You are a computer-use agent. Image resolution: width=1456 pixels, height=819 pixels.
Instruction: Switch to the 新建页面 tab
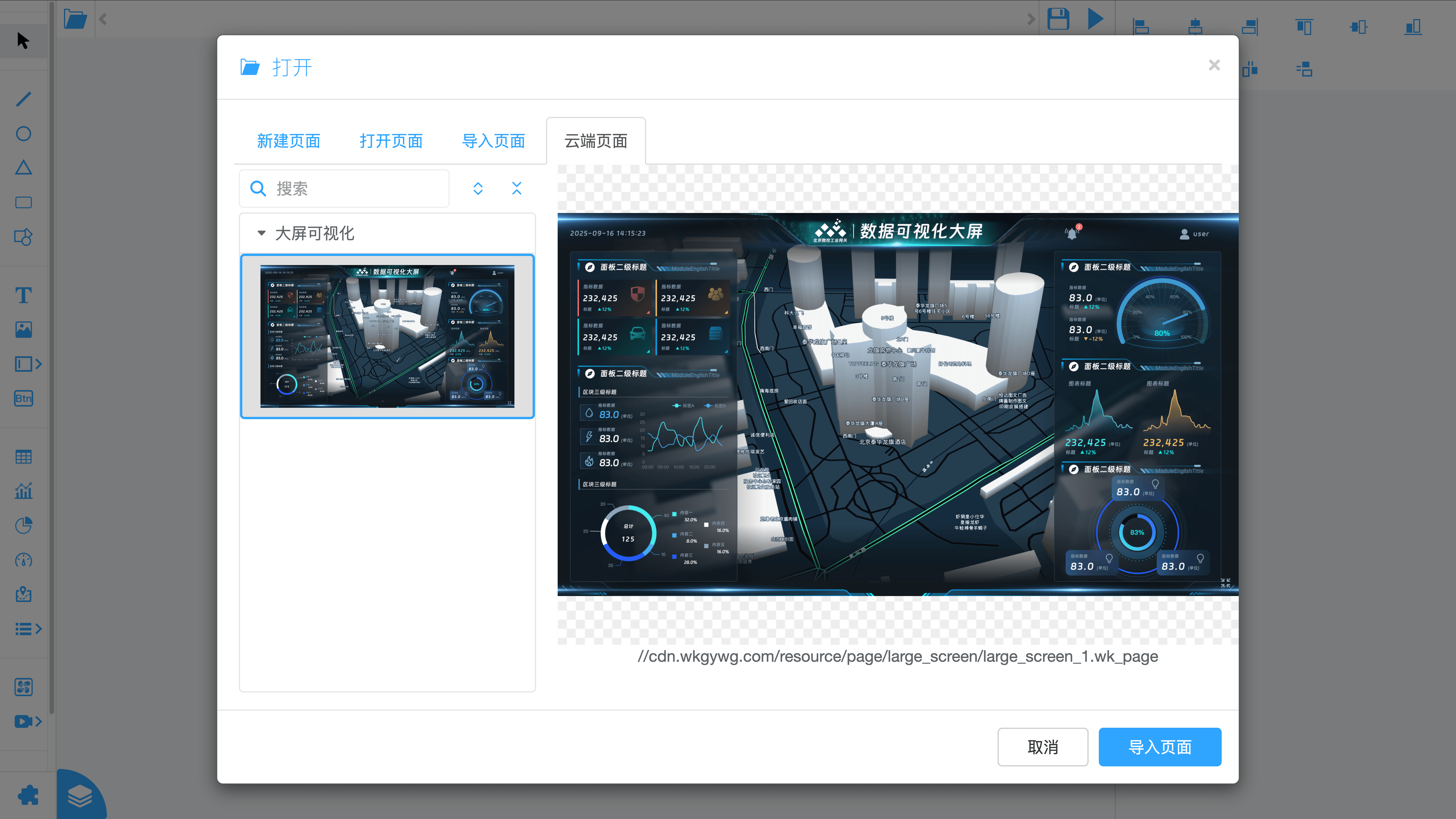coord(289,141)
